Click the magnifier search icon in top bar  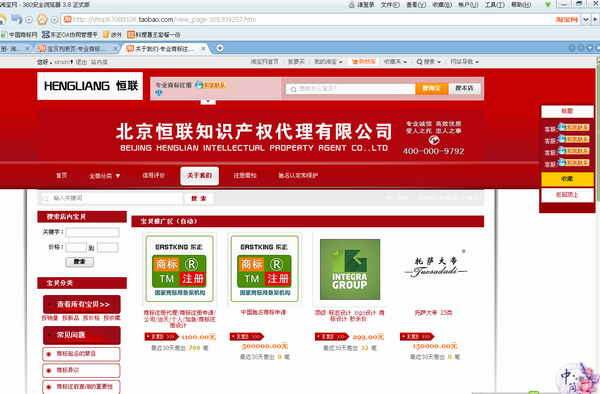pos(419,62)
